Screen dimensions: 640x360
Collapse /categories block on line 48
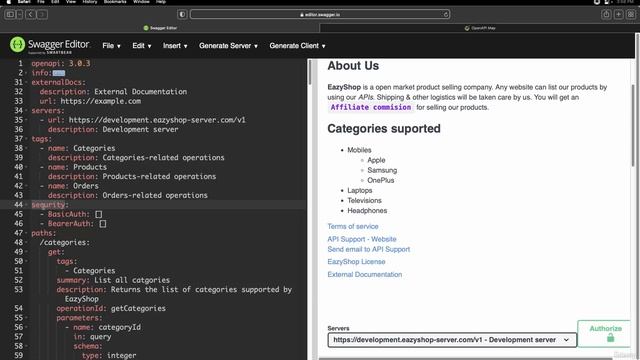[26, 242]
